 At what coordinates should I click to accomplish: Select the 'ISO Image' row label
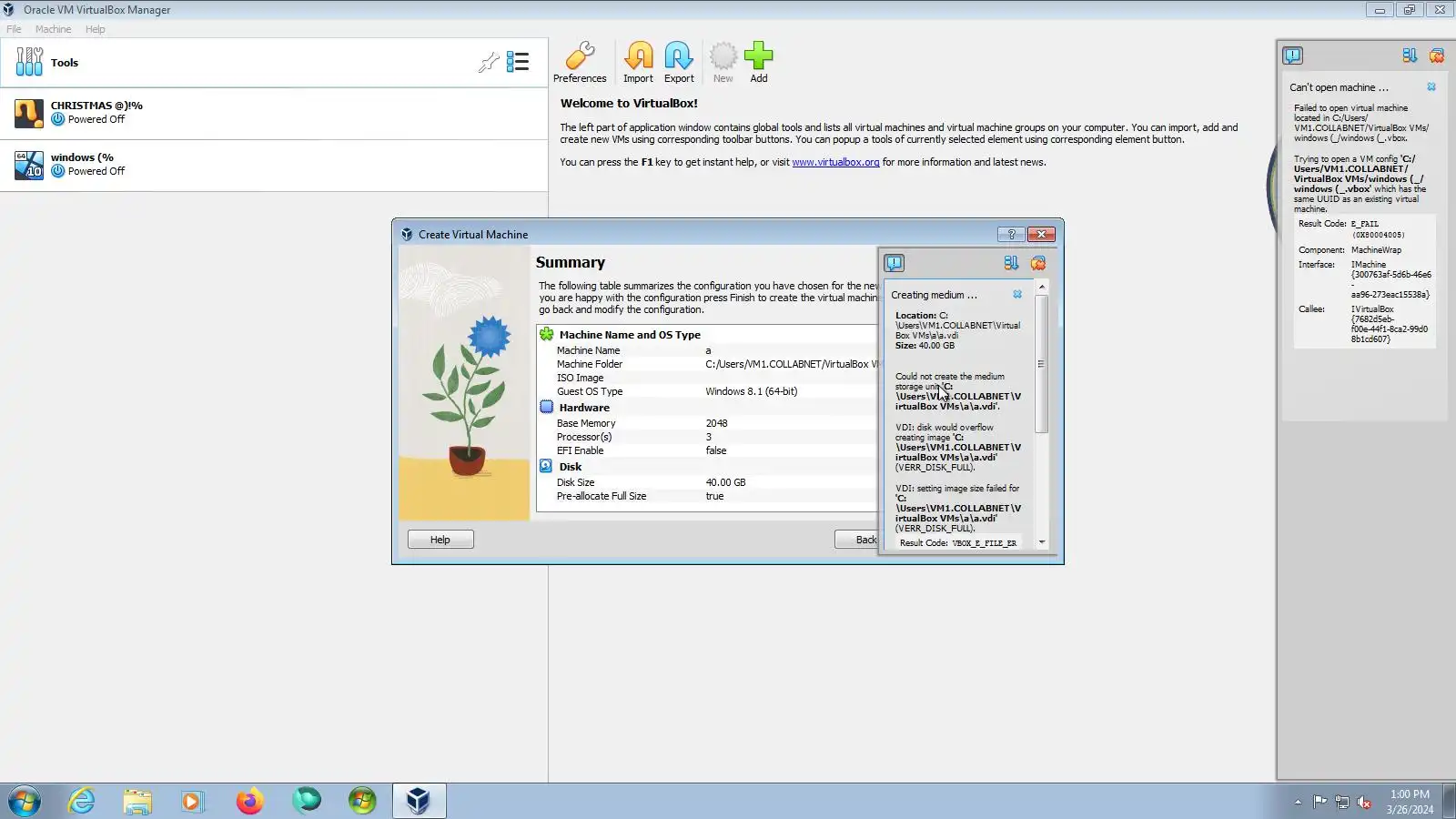(581, 378)
